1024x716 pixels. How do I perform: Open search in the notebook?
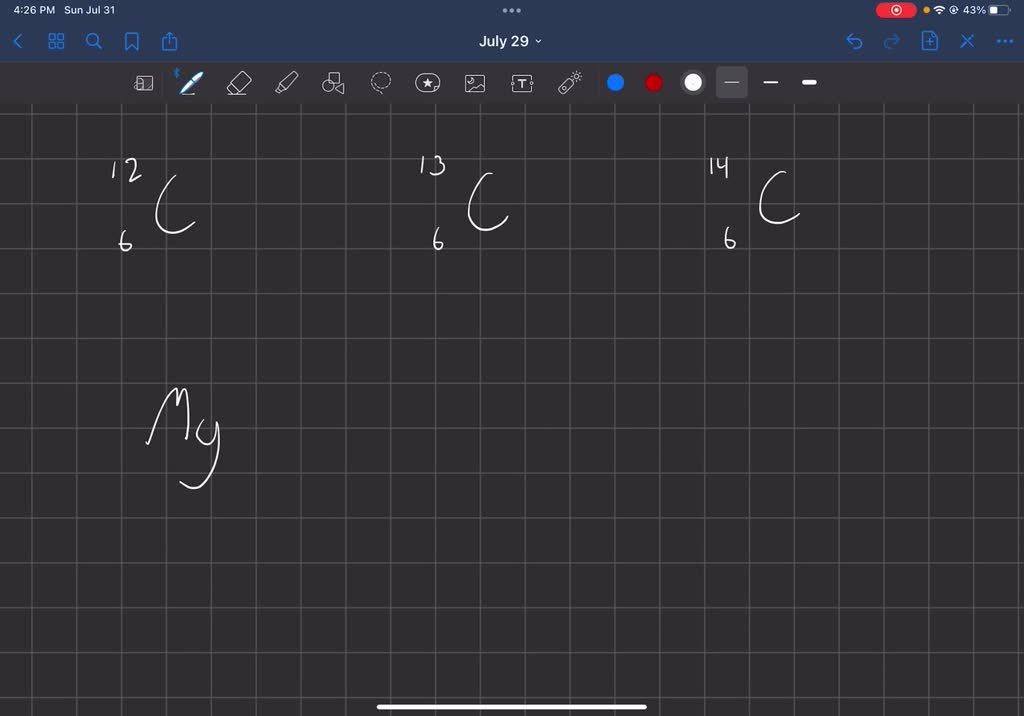tap(94, 41)
